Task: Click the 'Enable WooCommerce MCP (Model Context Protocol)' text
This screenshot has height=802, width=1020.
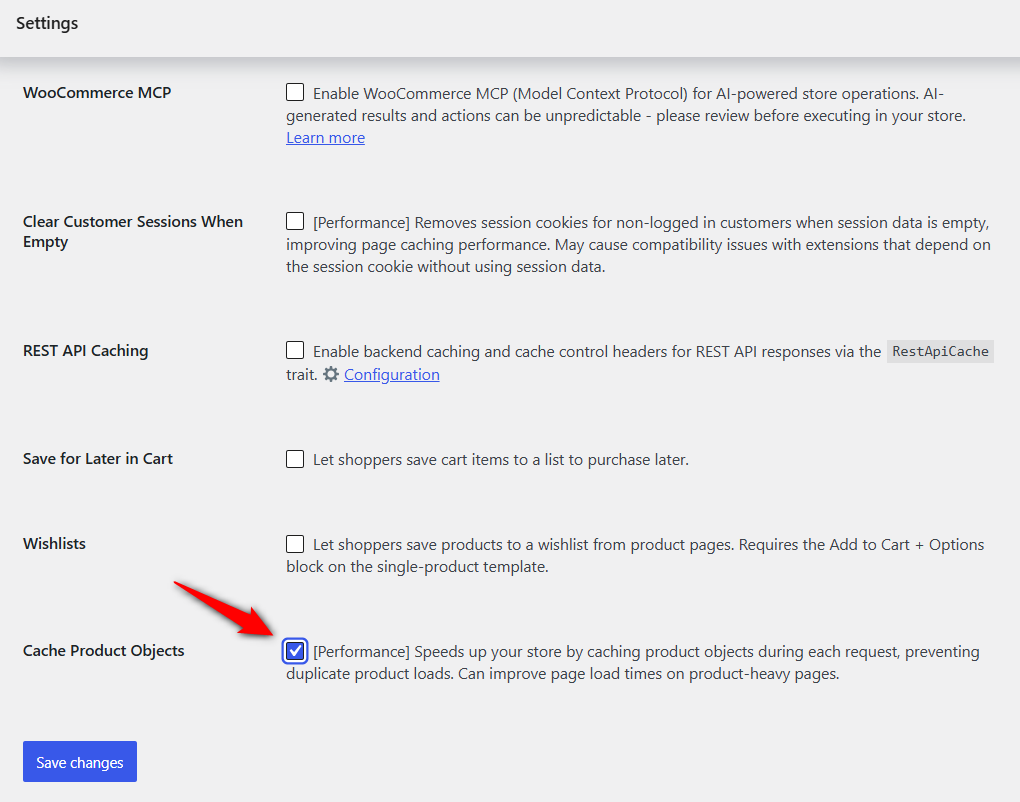Action: 626,105
